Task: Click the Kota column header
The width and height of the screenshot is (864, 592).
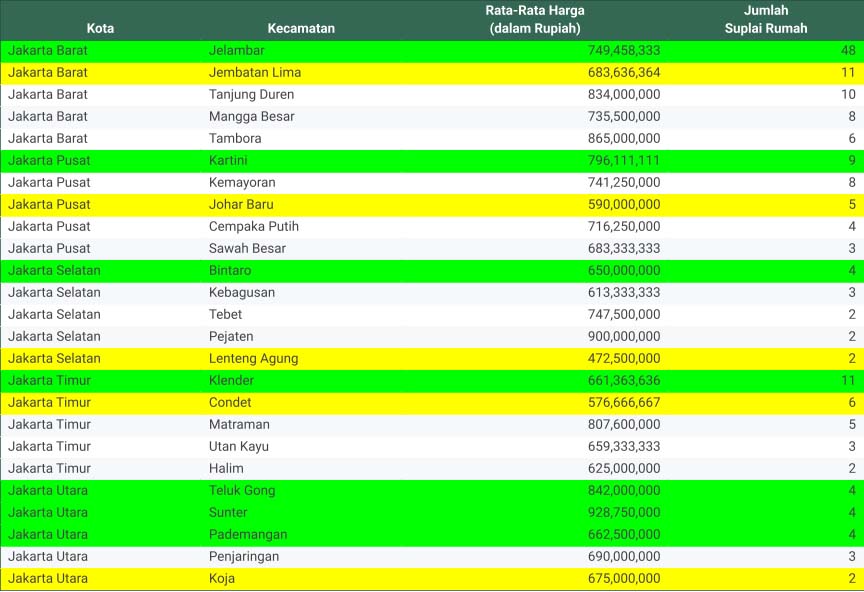Action: 100,28
